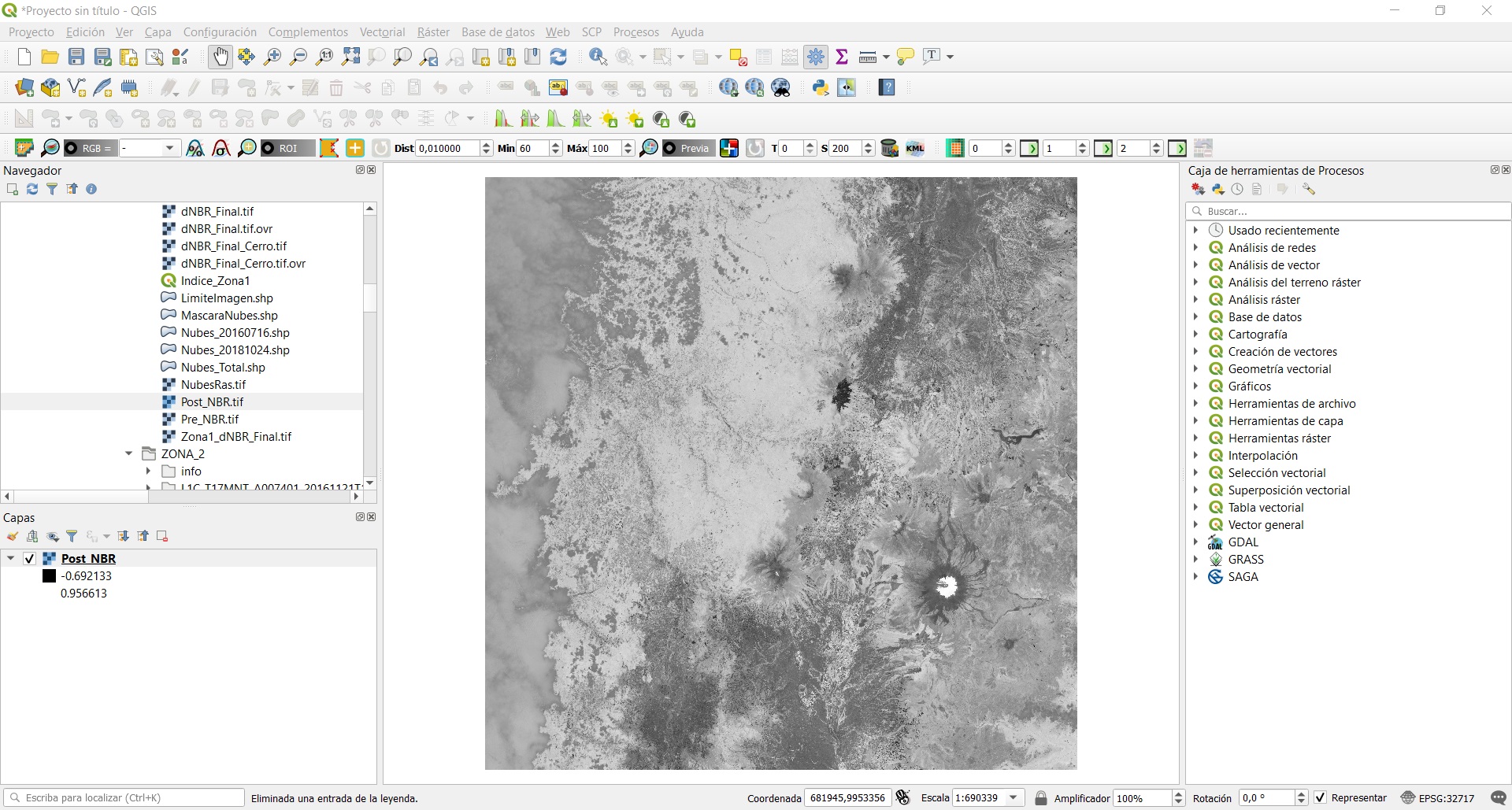Toggle visibility of Post_NBR layer

coord(29,558)
